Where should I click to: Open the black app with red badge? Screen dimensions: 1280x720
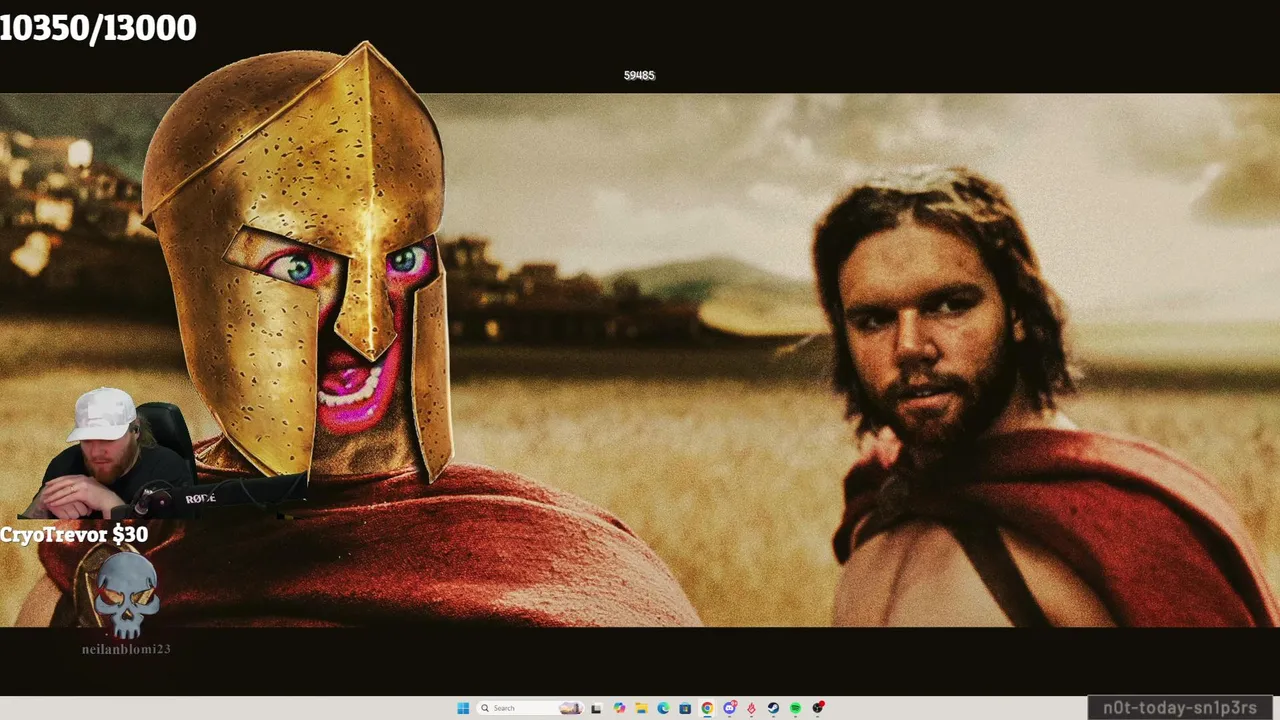(818, 708)
